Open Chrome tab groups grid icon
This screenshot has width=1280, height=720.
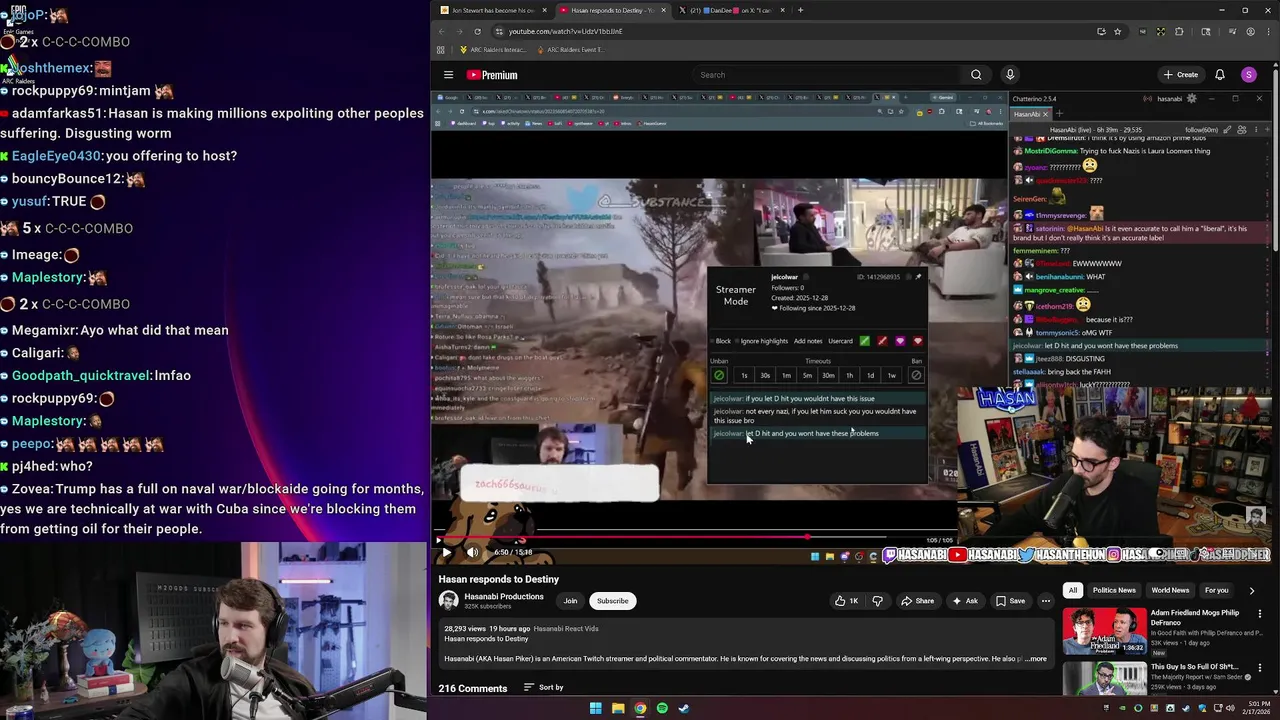point(440,50)
